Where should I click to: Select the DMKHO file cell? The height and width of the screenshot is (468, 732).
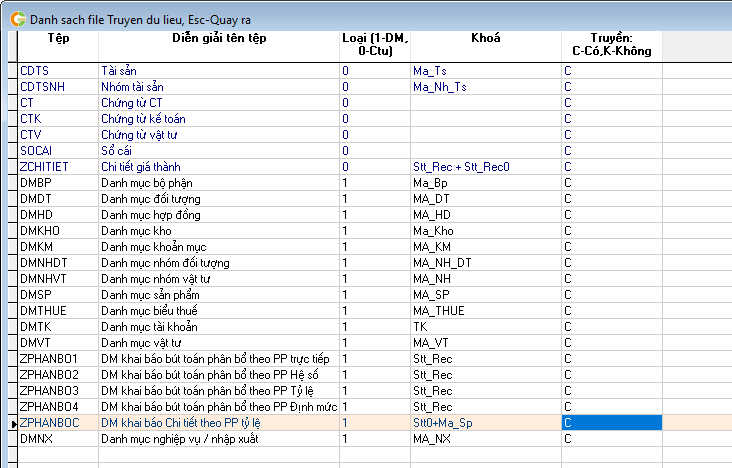(x=58, y=231)
